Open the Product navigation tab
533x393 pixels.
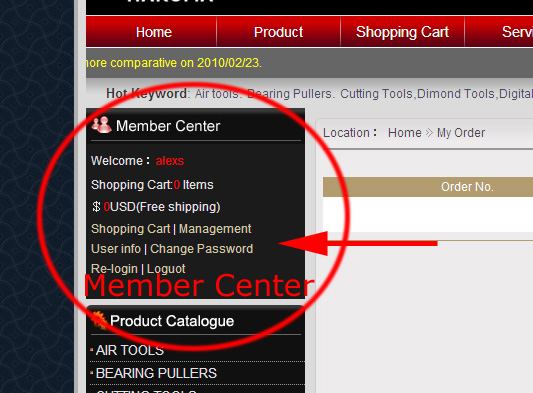click(278, 32)
